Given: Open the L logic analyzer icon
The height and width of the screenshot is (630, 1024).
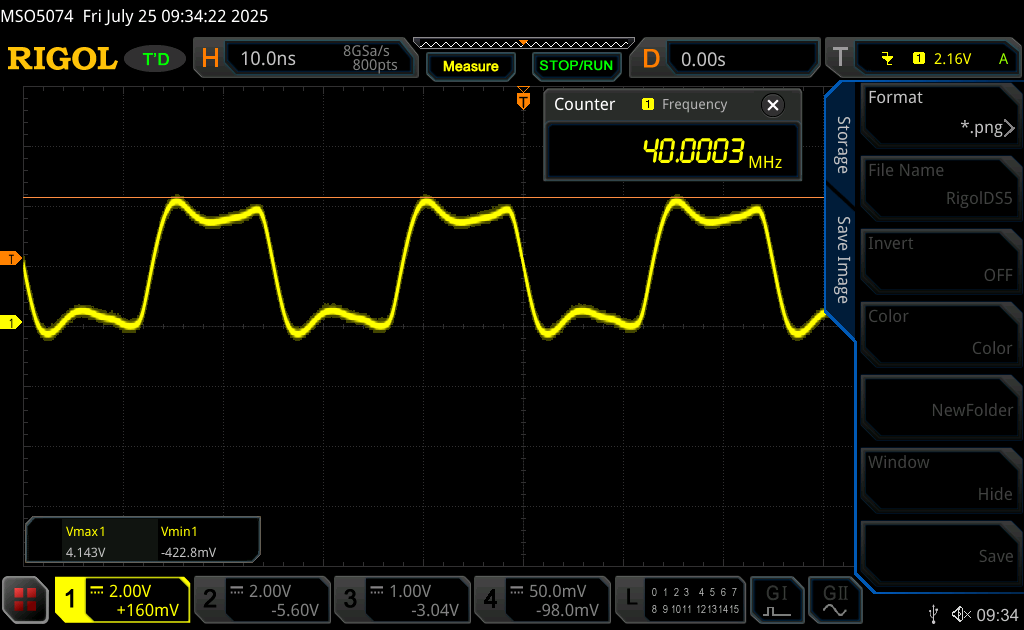Looking at the screenshot, I should [631, 597].
